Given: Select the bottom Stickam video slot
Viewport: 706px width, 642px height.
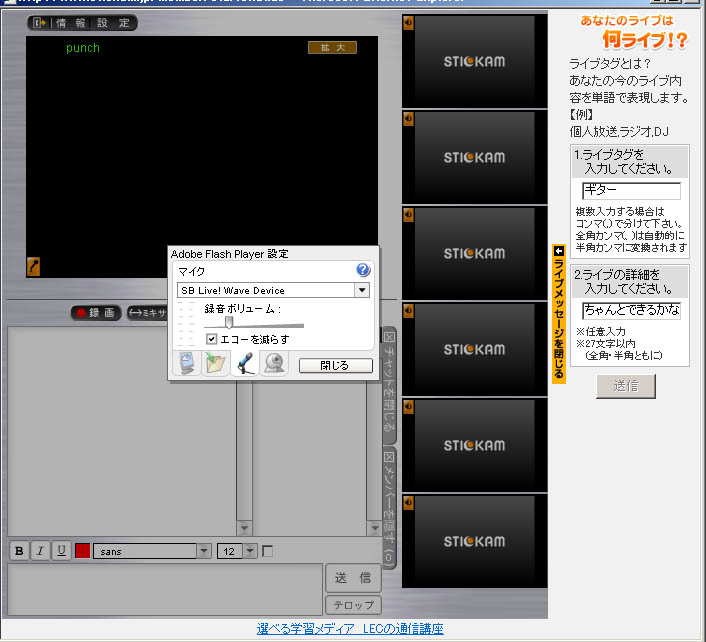Looking at the screenshot, I should (474, 541).
